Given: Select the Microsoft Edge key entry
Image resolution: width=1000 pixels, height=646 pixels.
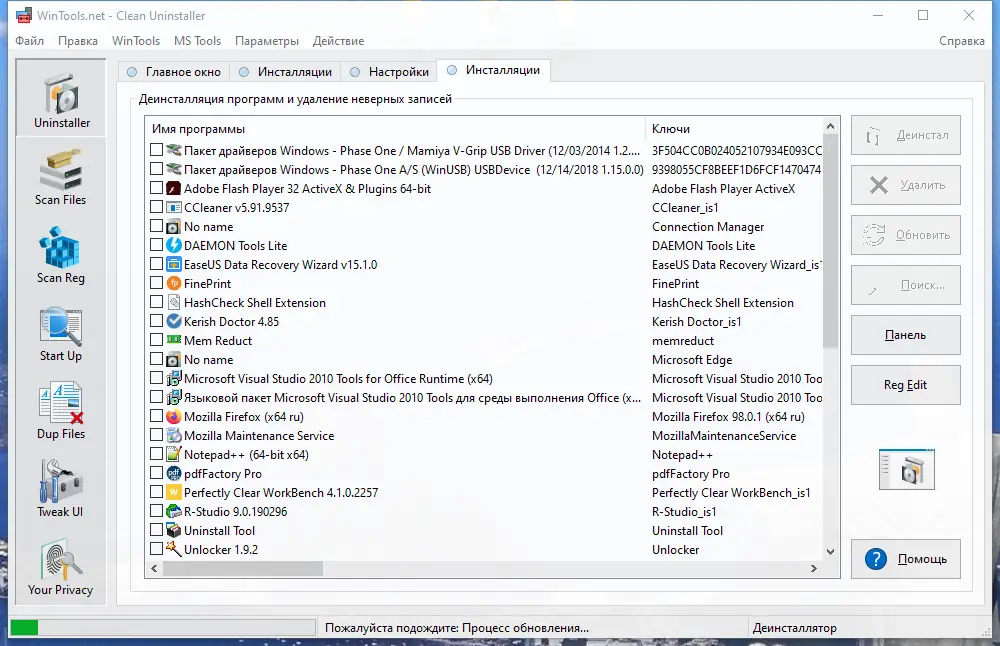Looking at the screenshot, I should click(692, 360).
